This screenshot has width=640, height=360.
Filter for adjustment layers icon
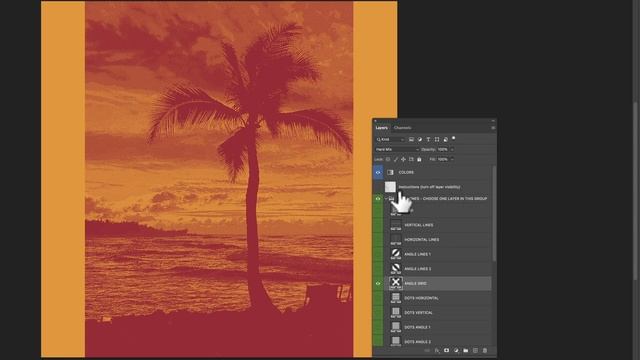[x=420, y=140]
